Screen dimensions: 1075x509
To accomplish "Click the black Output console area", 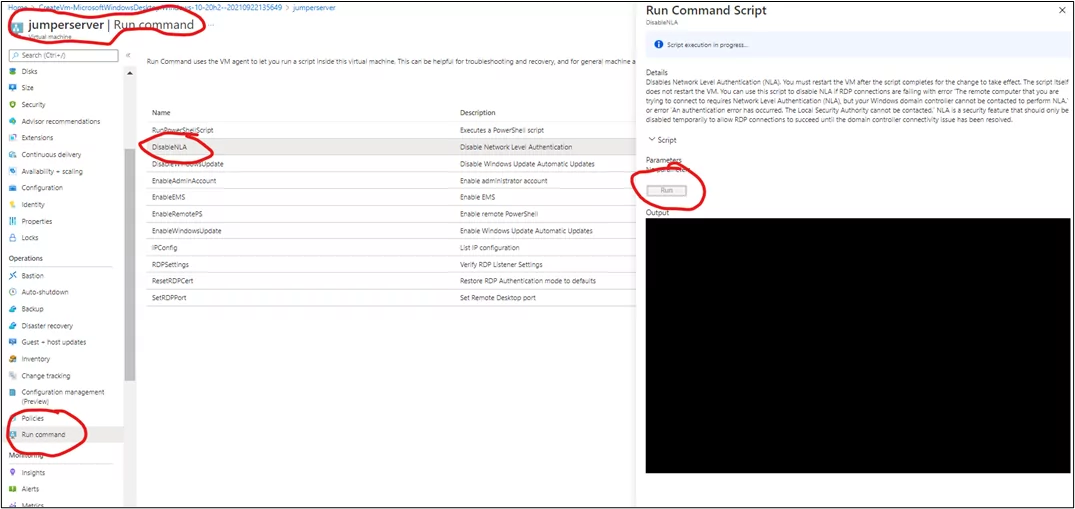I will pos(858,345).
